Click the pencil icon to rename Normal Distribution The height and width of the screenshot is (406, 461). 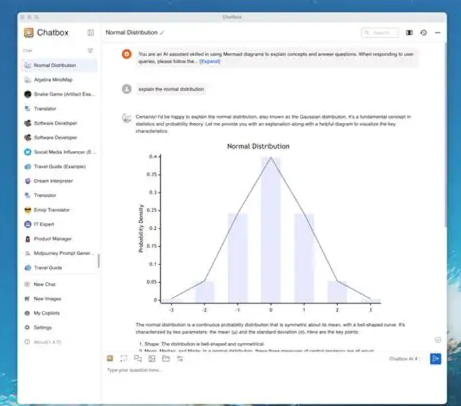162,33
